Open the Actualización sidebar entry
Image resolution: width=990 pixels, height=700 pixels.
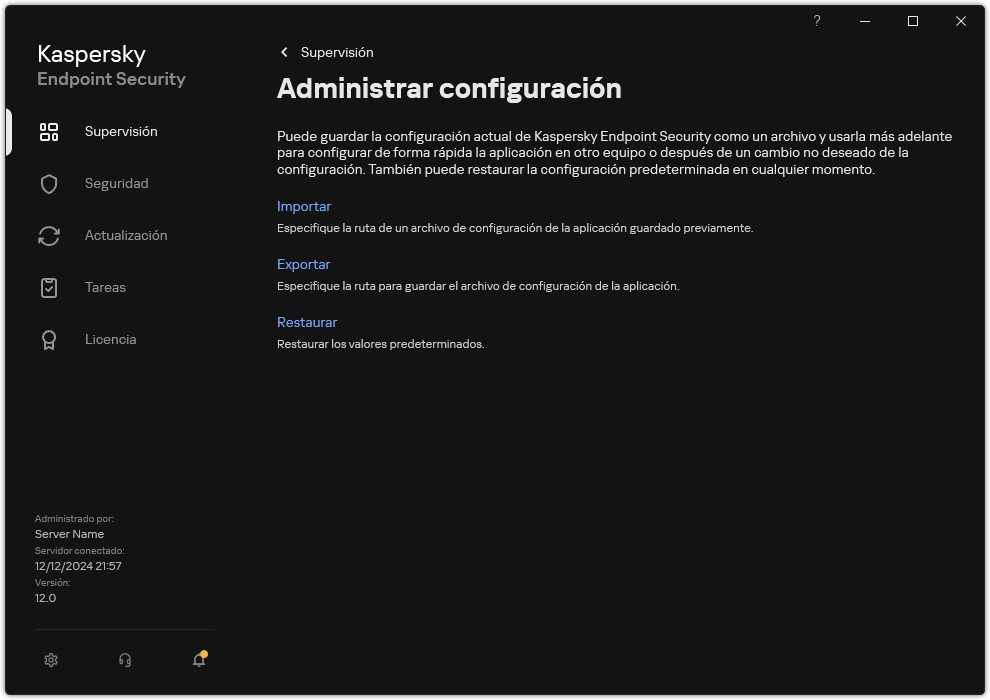[128, 235]
